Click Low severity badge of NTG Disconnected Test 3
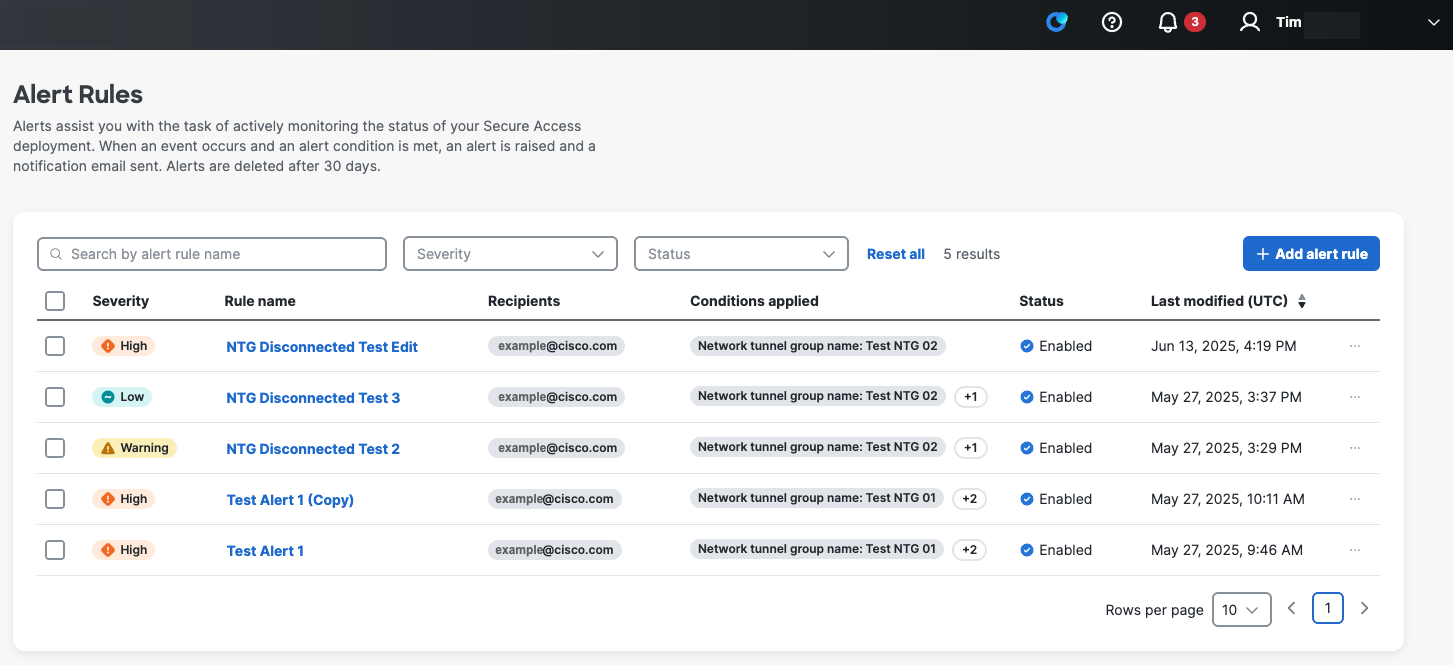The height and width of the screenshot is (665, 1453). pyautogui.click(x=122, y=397)
